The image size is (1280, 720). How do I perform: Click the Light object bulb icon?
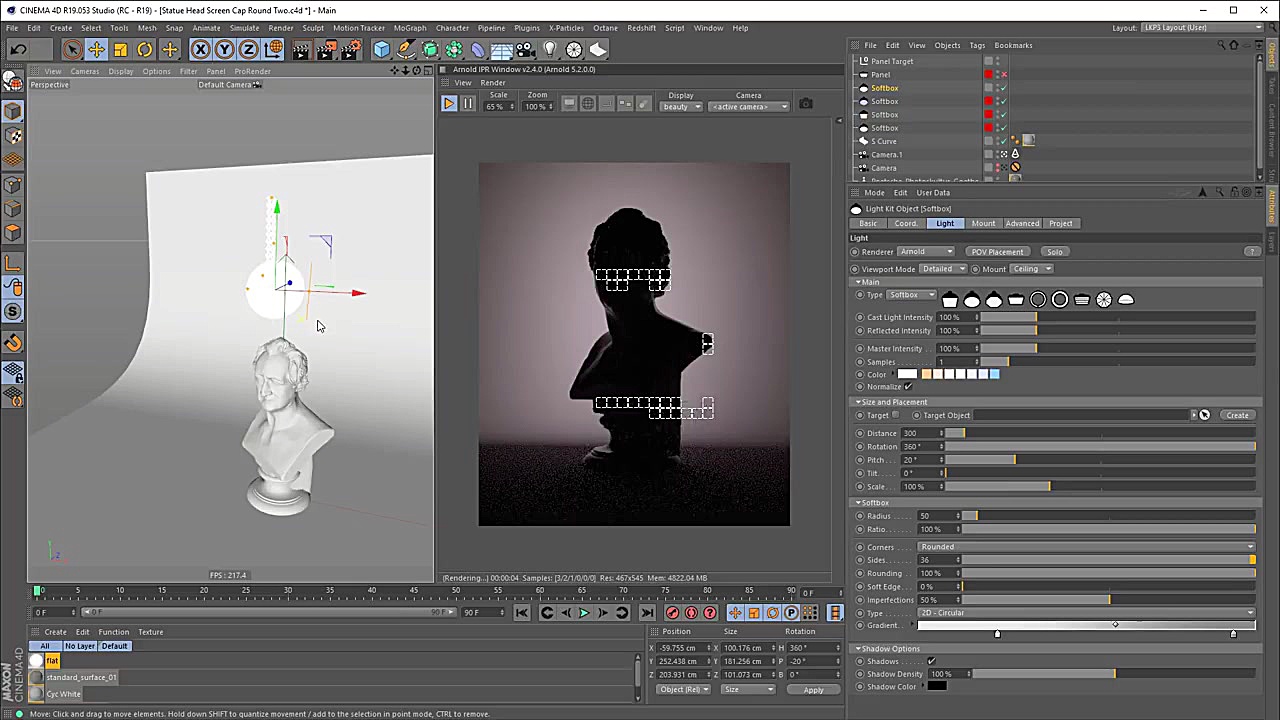(549, 50)
